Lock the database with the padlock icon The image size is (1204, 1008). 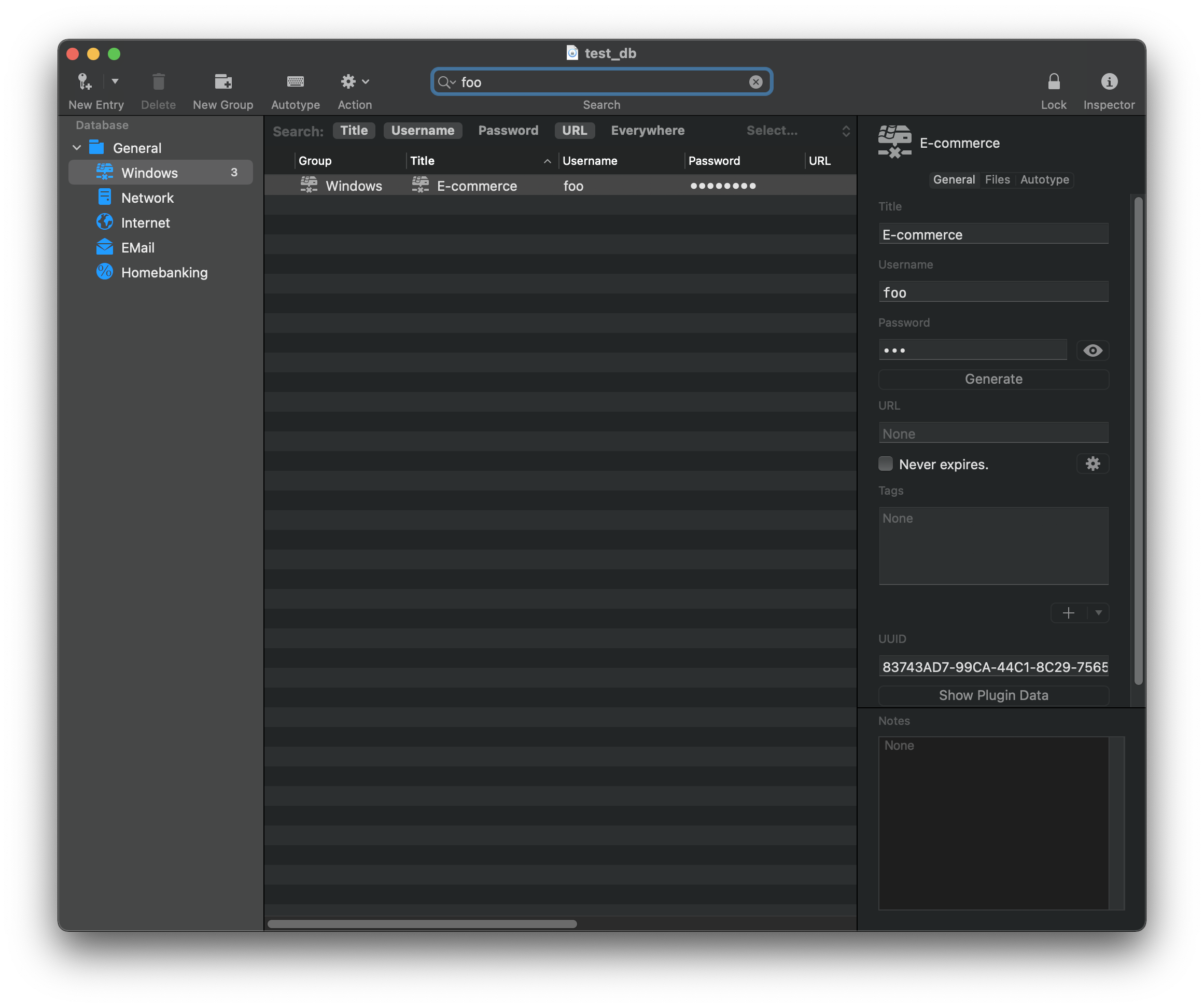coord(1054,82)
